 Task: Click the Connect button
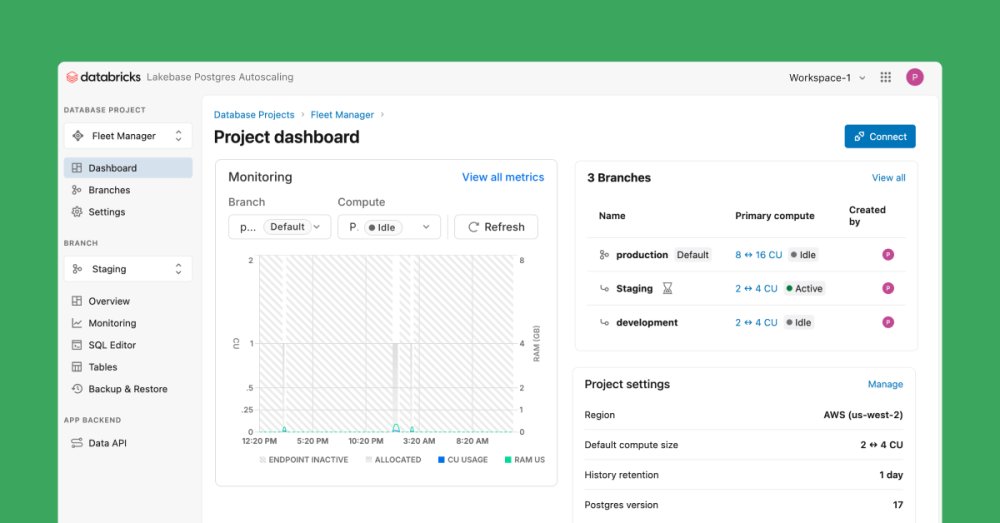tap(880, 136)
